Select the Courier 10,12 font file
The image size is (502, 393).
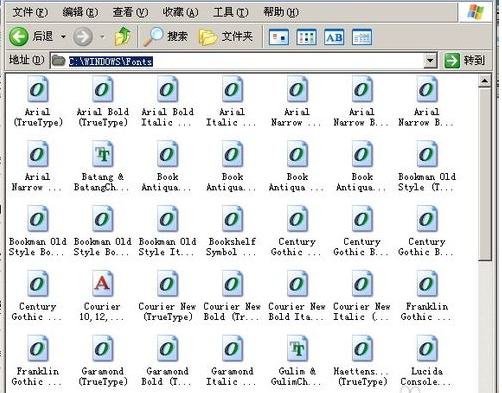coord(102,296)
